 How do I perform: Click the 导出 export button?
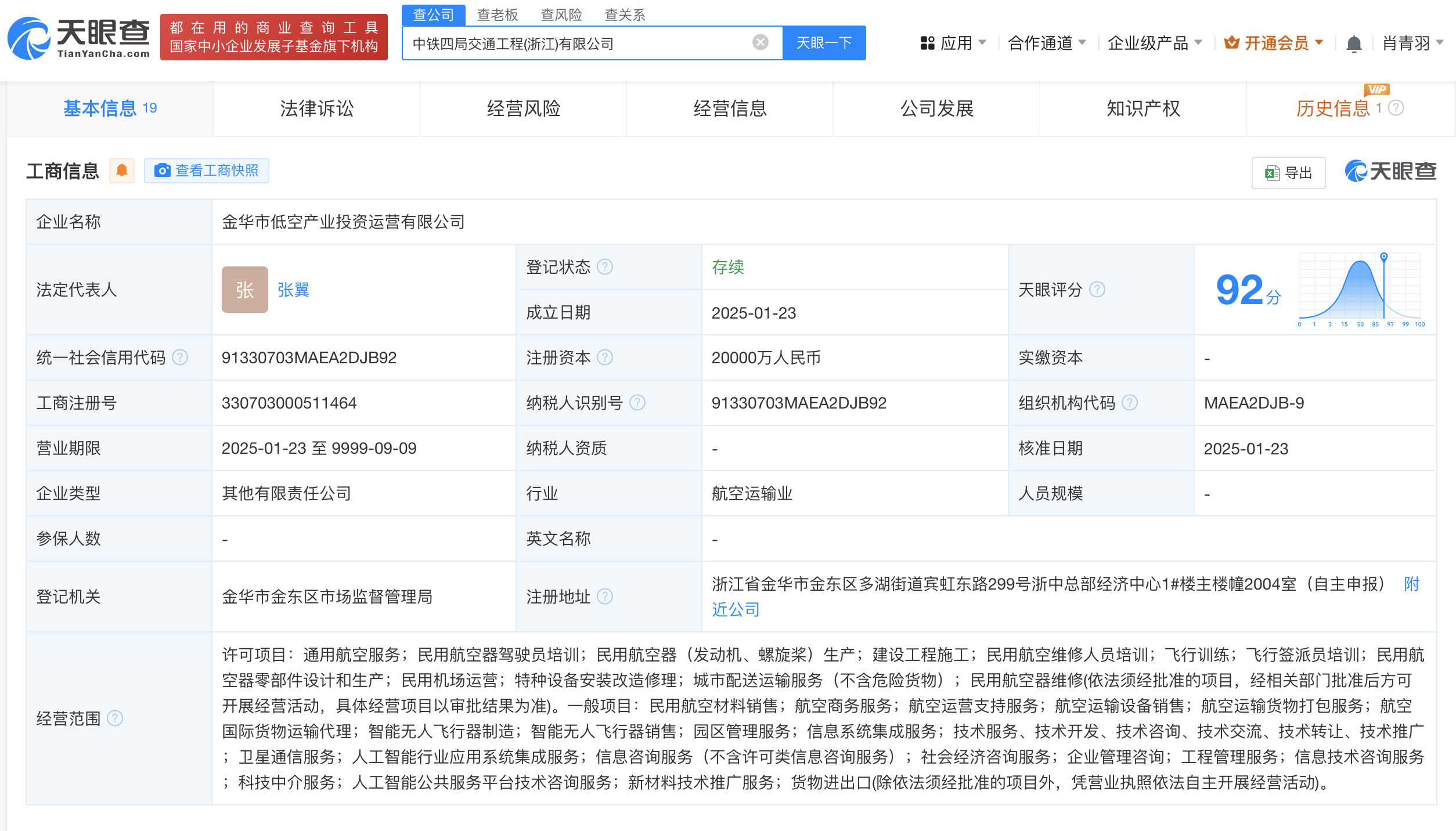point(1288,173)
